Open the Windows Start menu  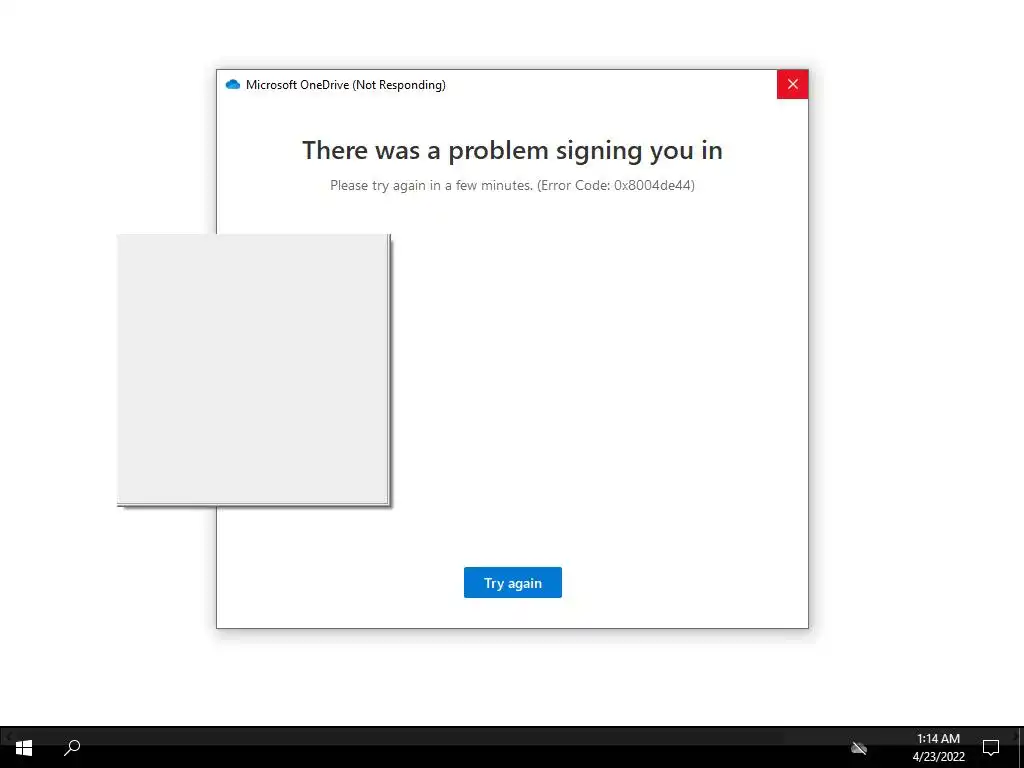tap(24, 748)
